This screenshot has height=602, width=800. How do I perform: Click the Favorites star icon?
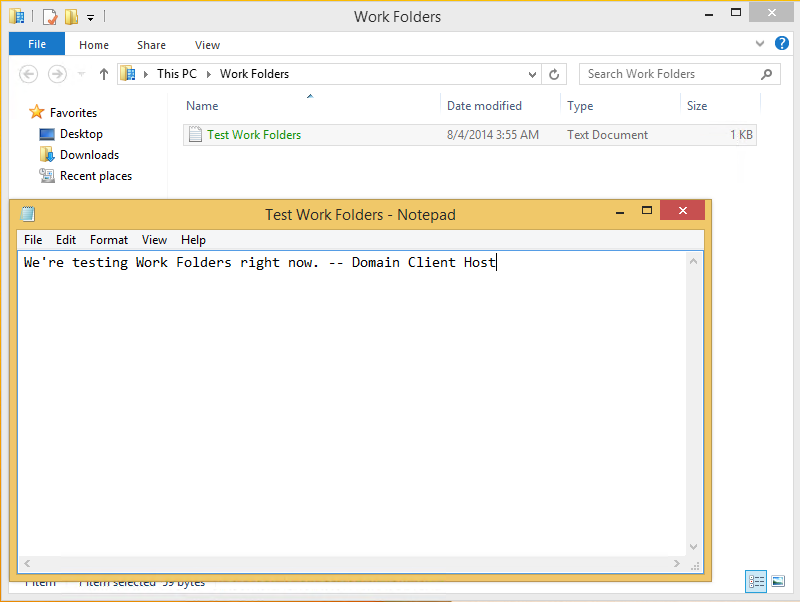click(x=37, y=112)
